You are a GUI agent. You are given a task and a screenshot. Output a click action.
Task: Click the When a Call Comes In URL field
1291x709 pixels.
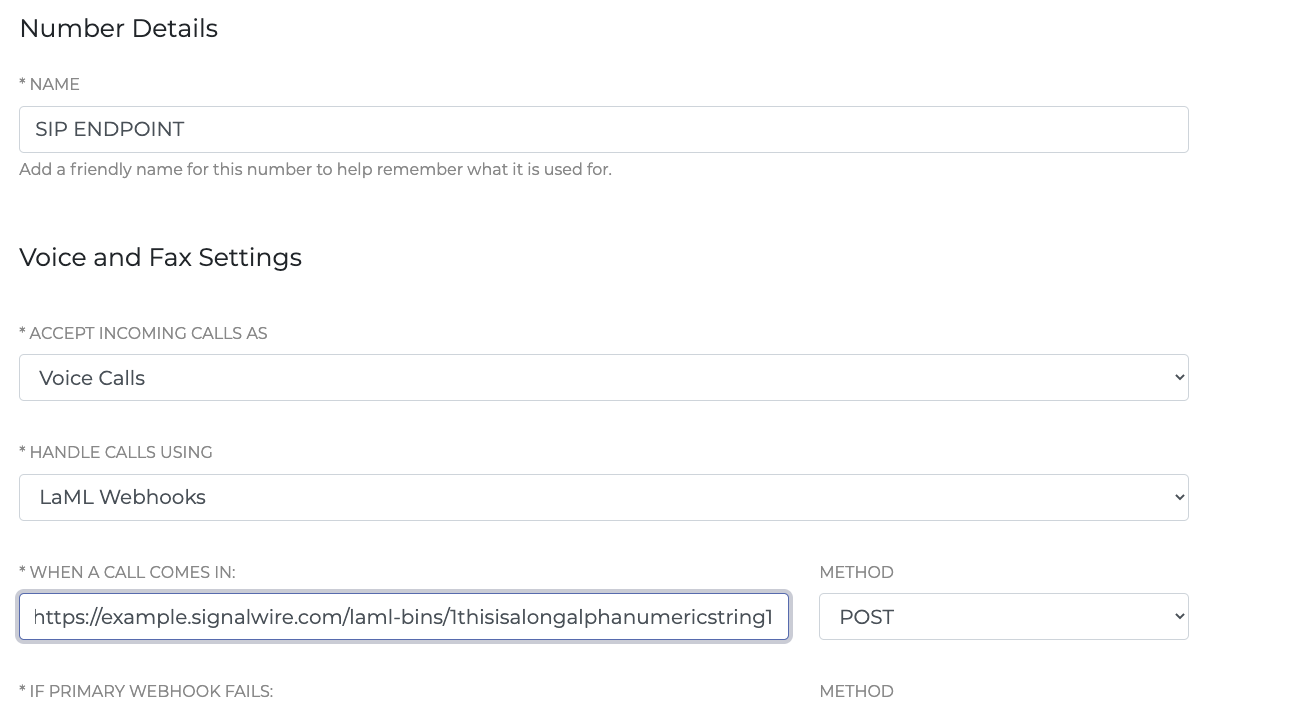tap(404, 616)
